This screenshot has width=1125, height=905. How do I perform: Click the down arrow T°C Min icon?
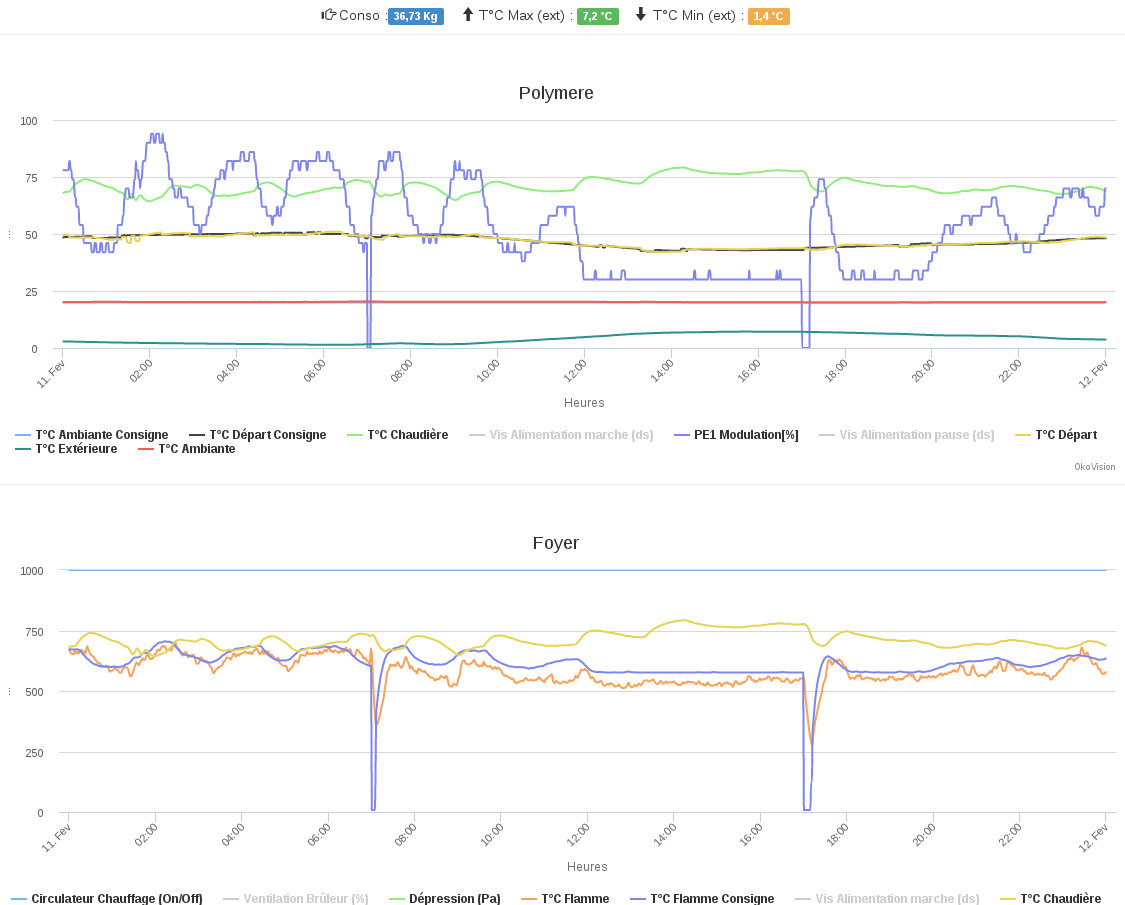click(641, 14)
